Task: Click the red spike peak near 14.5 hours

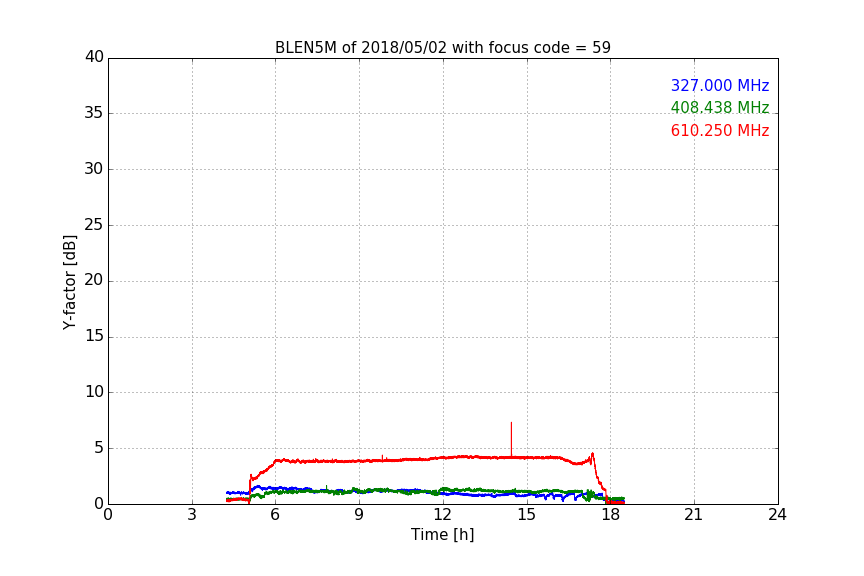Action: 511,423
